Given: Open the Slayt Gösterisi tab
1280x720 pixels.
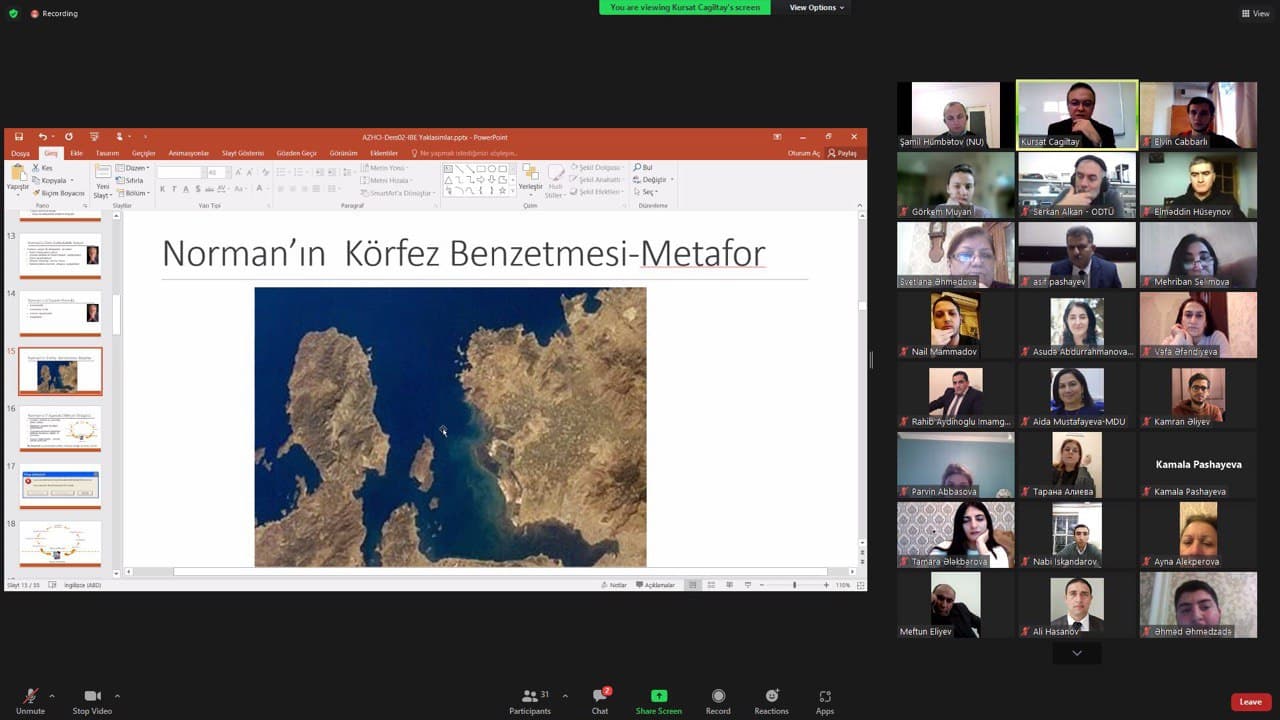Looking at the screenshot, I should 243,153.
